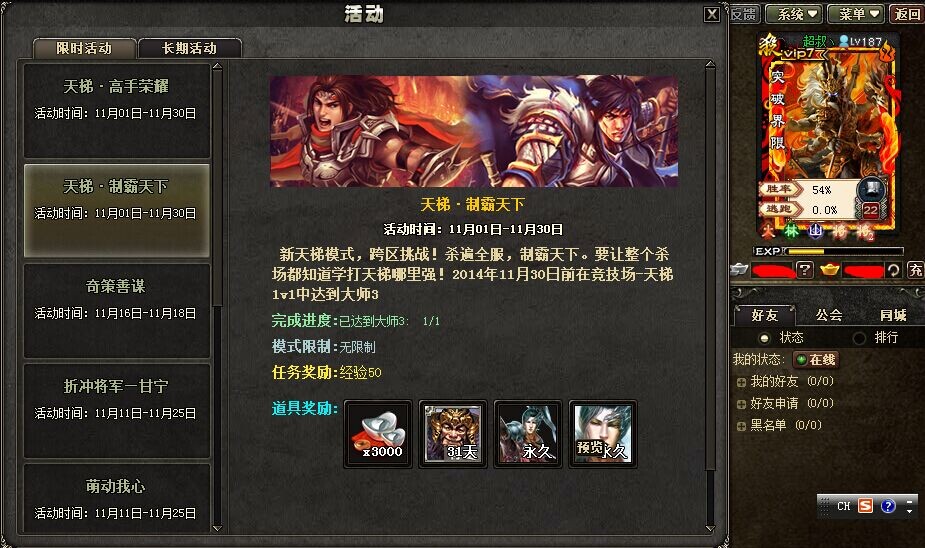Toggle the 在线 online status selector
Image resolution: width=925 pixels, height=548 pixels.
click(815, 359)
